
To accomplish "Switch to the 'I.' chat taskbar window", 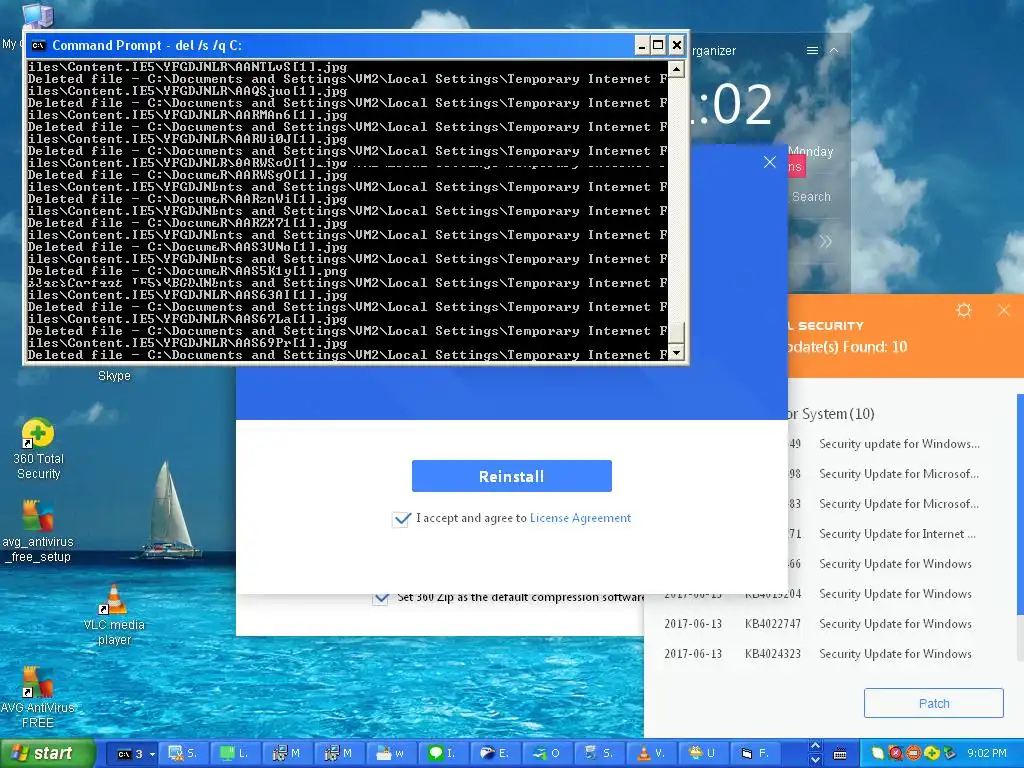I will [442, 754].
